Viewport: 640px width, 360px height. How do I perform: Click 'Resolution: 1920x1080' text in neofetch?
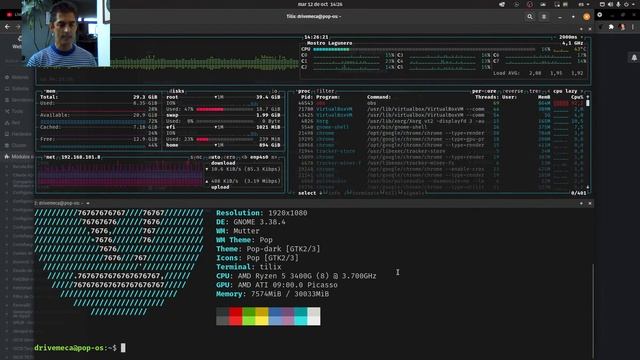[x=262, y=213]
